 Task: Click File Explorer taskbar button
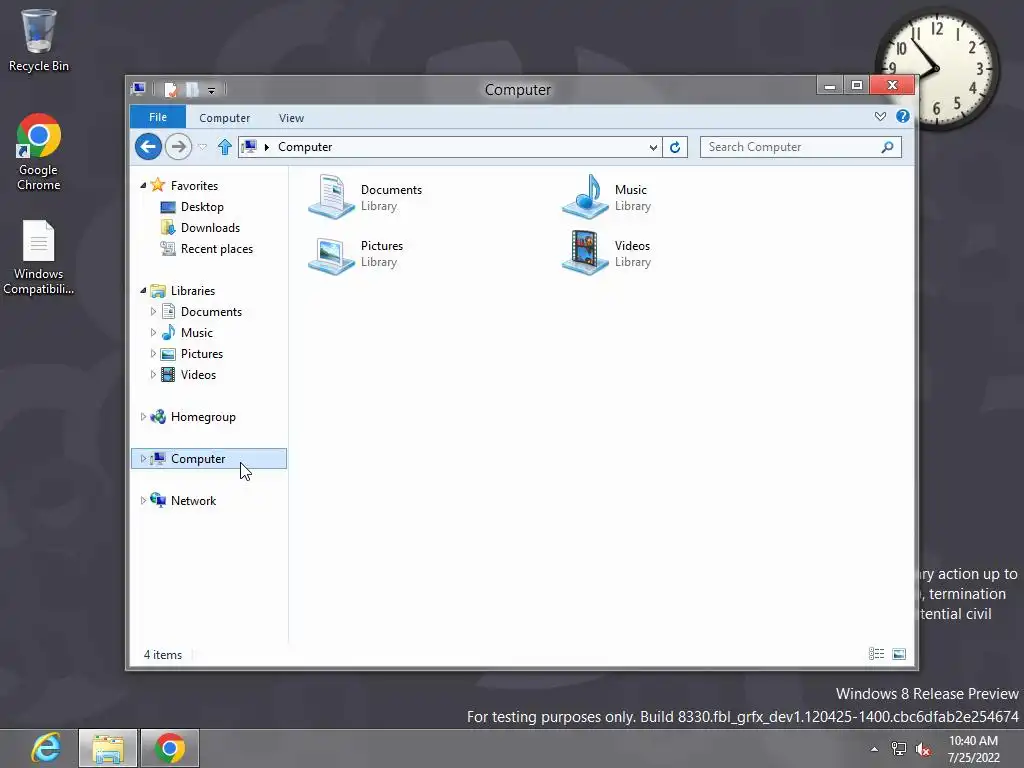[x=108, y=748]
